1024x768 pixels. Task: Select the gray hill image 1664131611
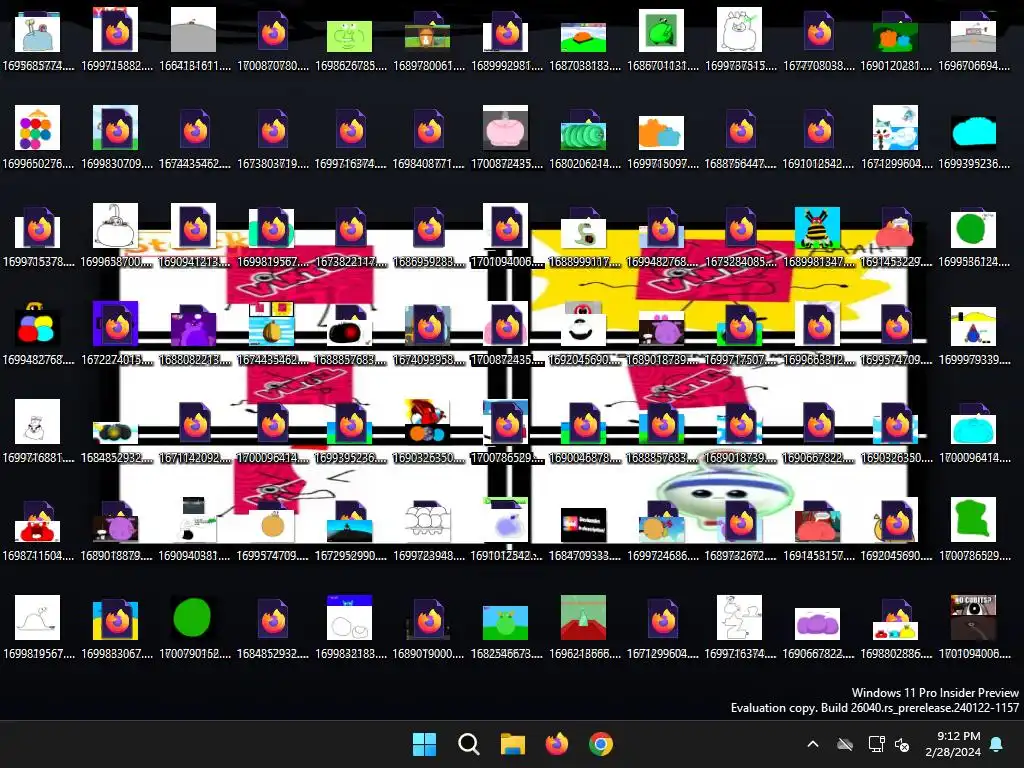(194, 40)
